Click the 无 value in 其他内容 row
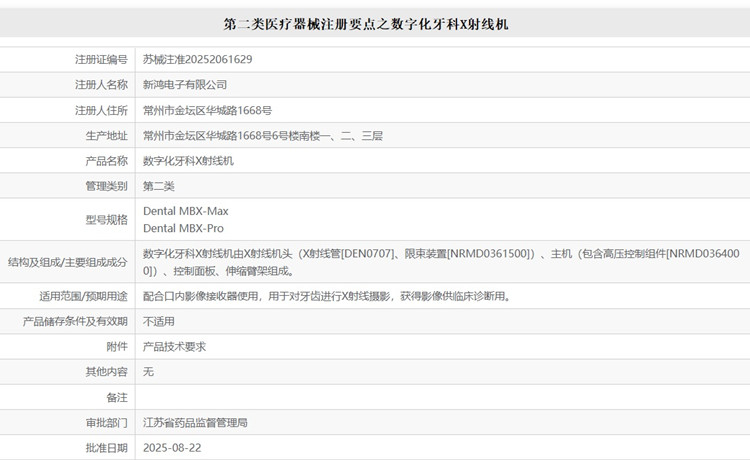 click(149, 372)
